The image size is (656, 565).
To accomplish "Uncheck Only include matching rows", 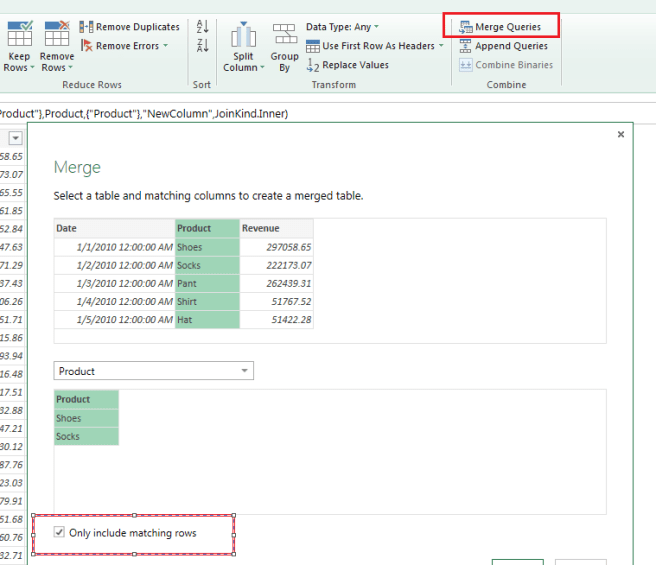I will pos(59,533).
